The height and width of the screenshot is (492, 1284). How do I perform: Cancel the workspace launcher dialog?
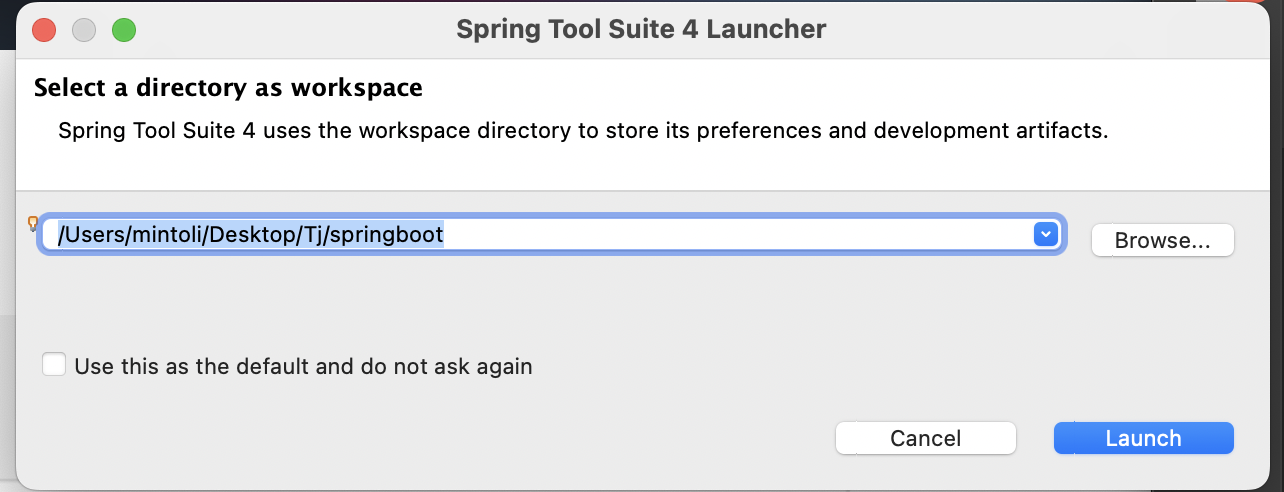click(x=925, y=438)
